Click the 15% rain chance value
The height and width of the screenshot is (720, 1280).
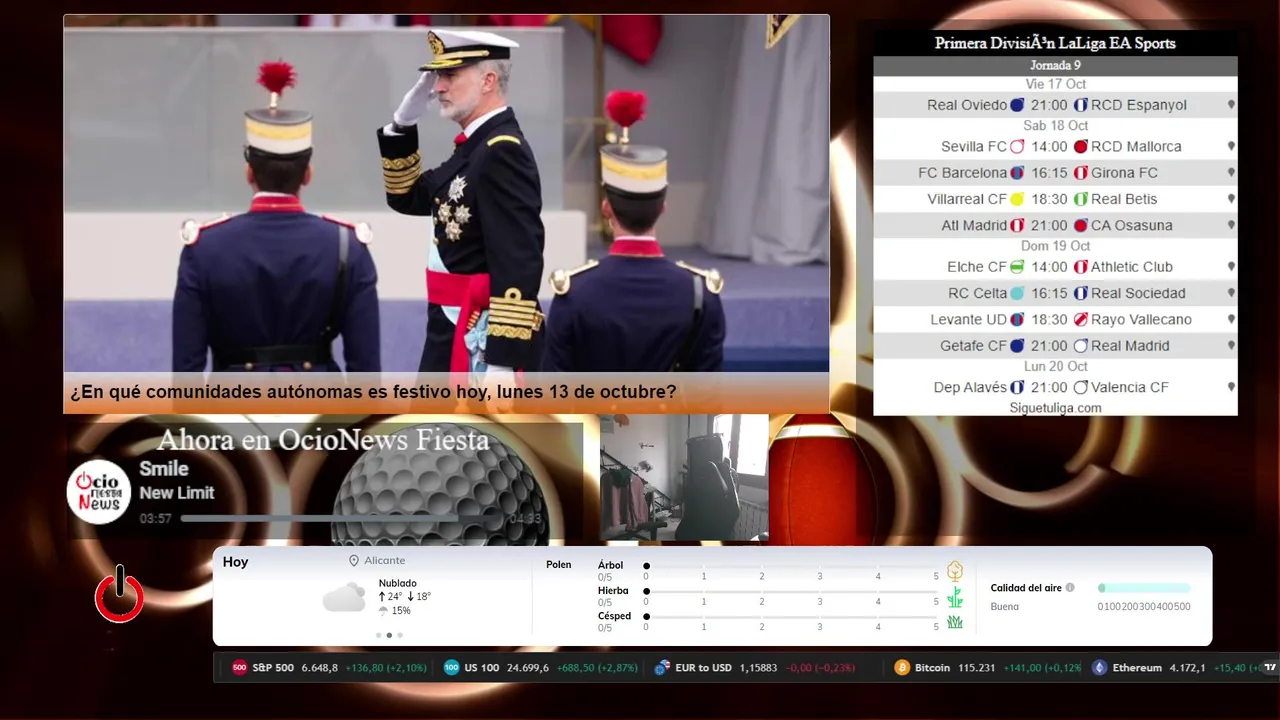(401, 610)
